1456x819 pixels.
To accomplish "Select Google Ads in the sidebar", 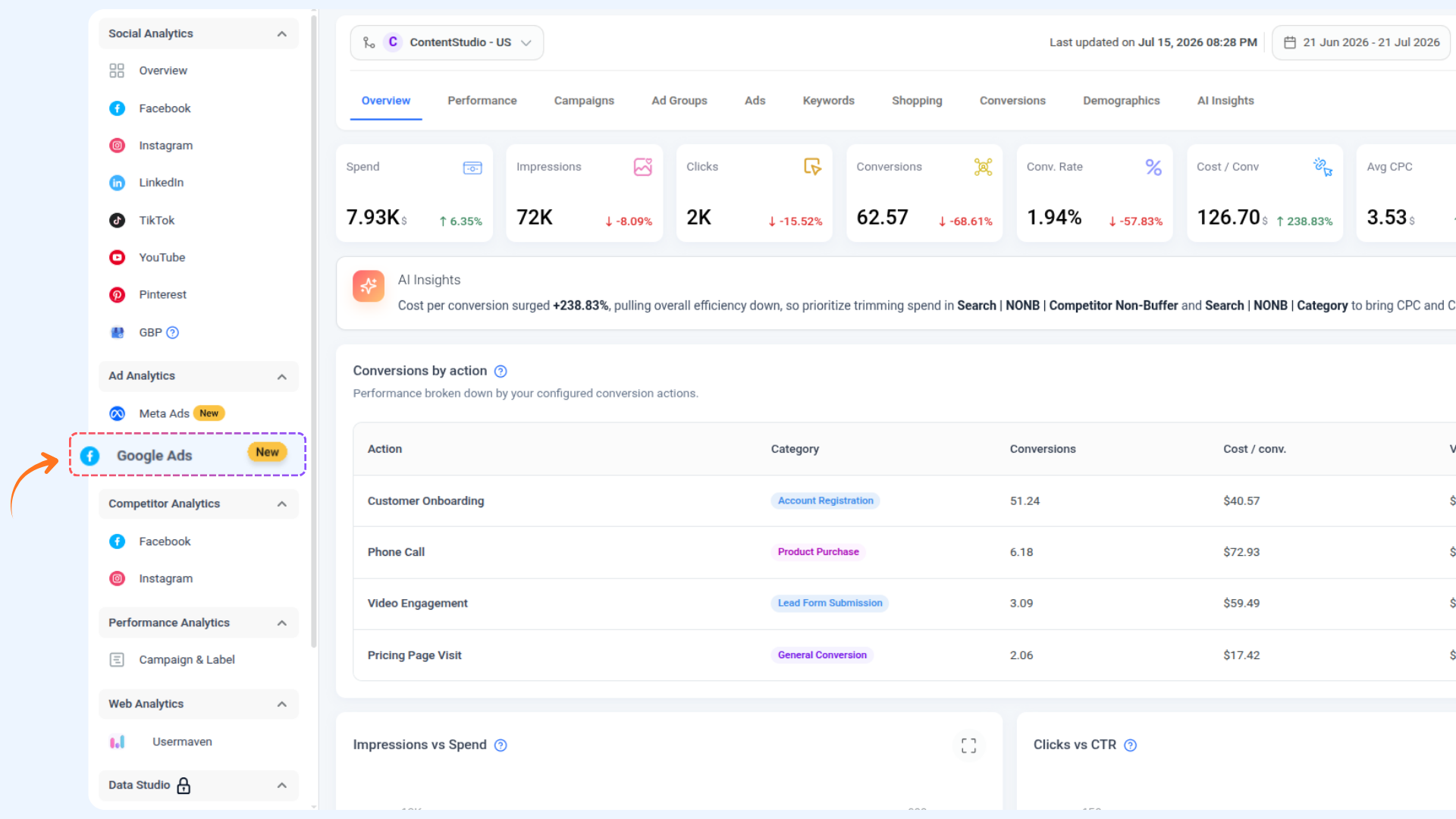I will coord(187,455).
